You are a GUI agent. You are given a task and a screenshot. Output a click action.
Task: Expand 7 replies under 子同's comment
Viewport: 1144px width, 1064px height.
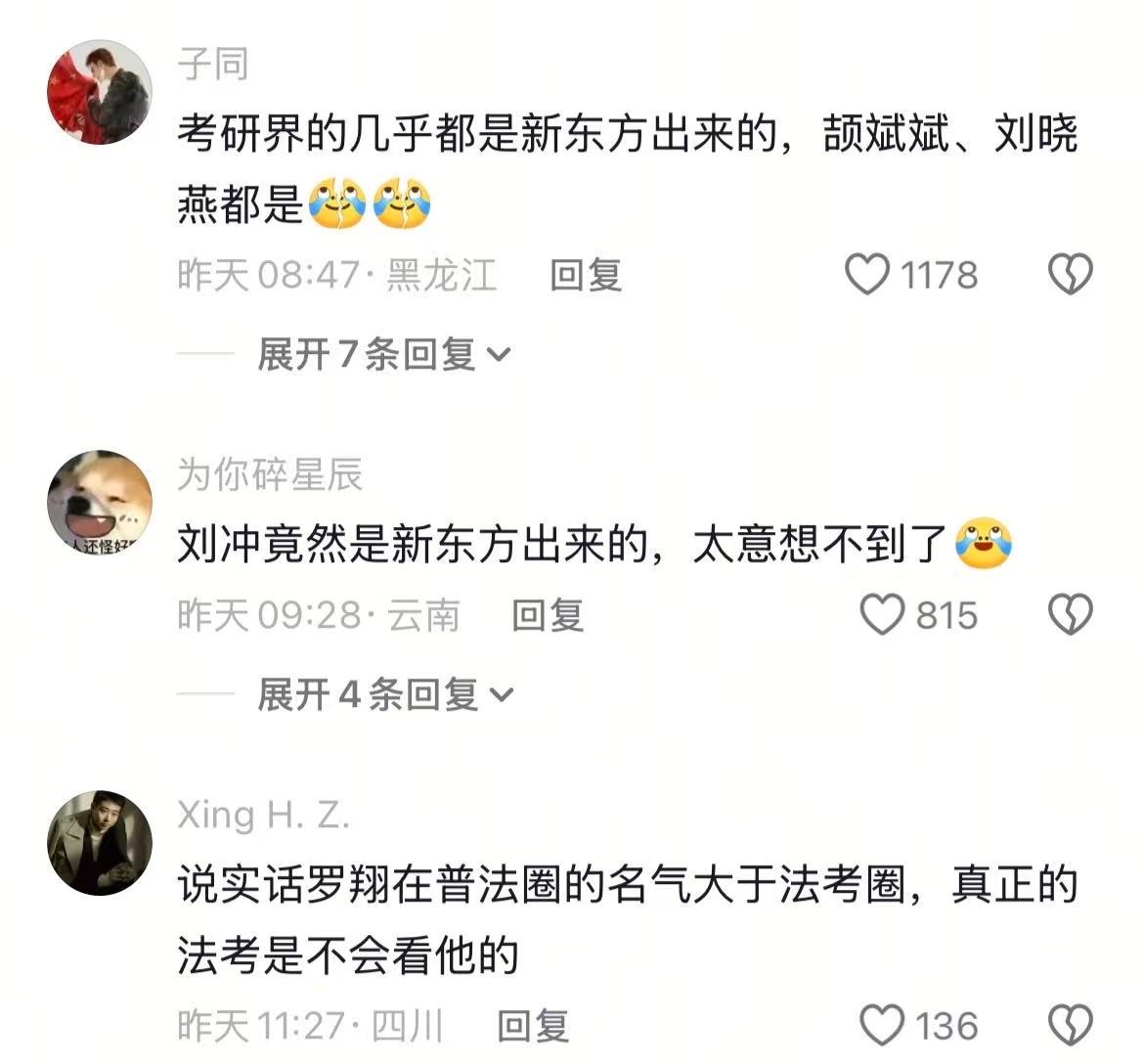coord(384,355)
